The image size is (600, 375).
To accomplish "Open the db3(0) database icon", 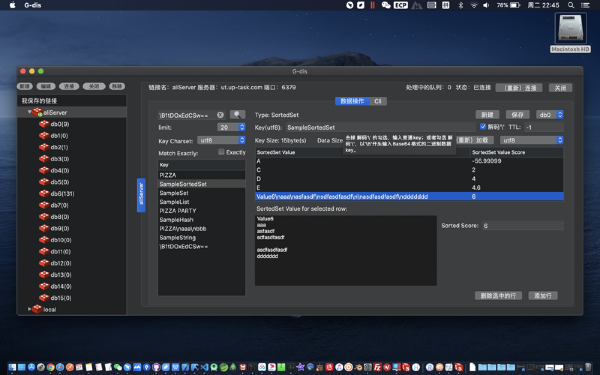I will [x=44, y=159].
